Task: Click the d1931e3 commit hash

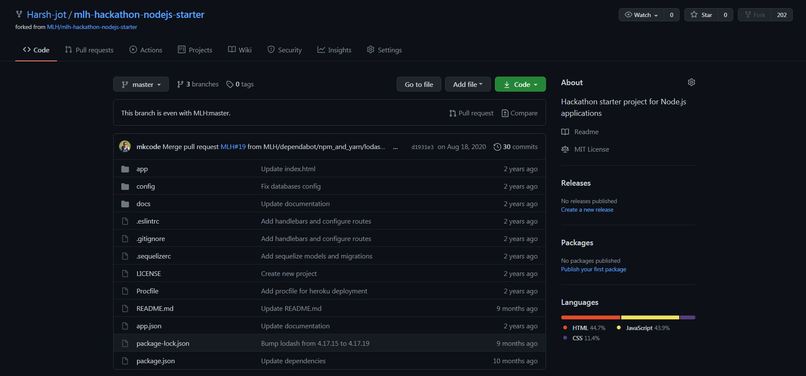Action: (422, 147)
